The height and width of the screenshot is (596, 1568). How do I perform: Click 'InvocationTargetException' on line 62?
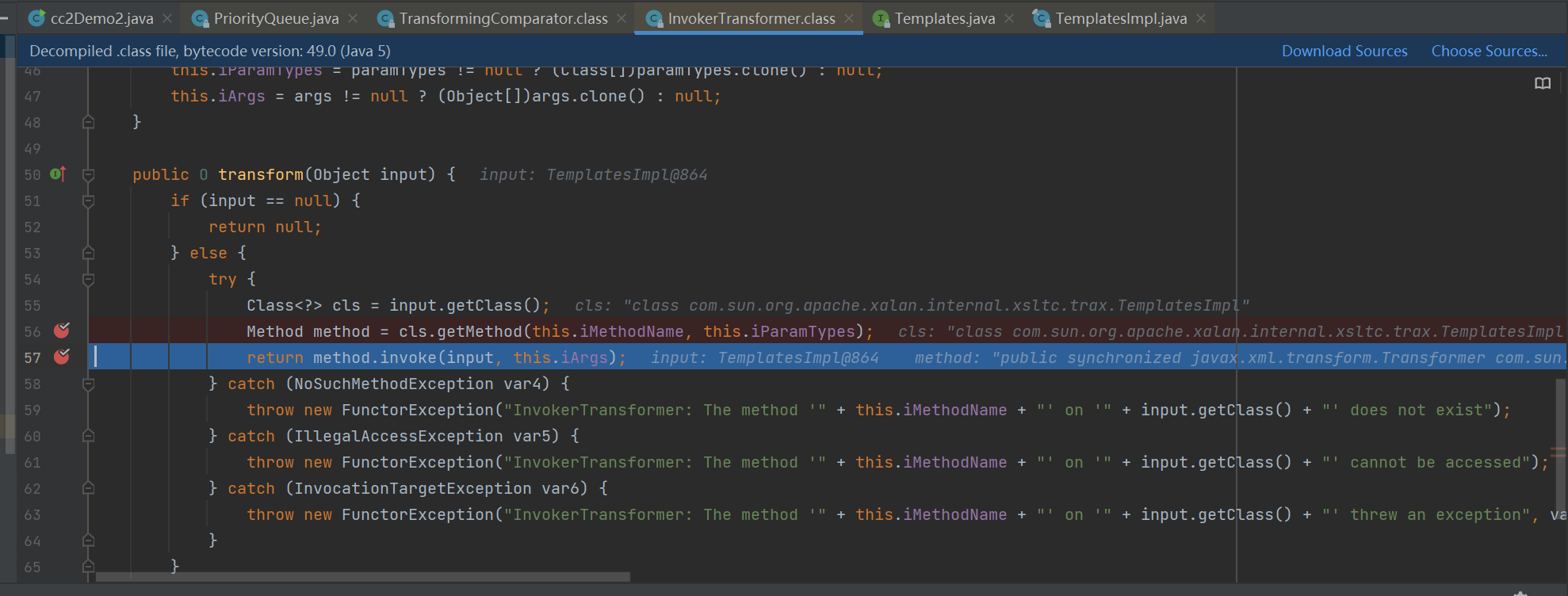[413, 488]
